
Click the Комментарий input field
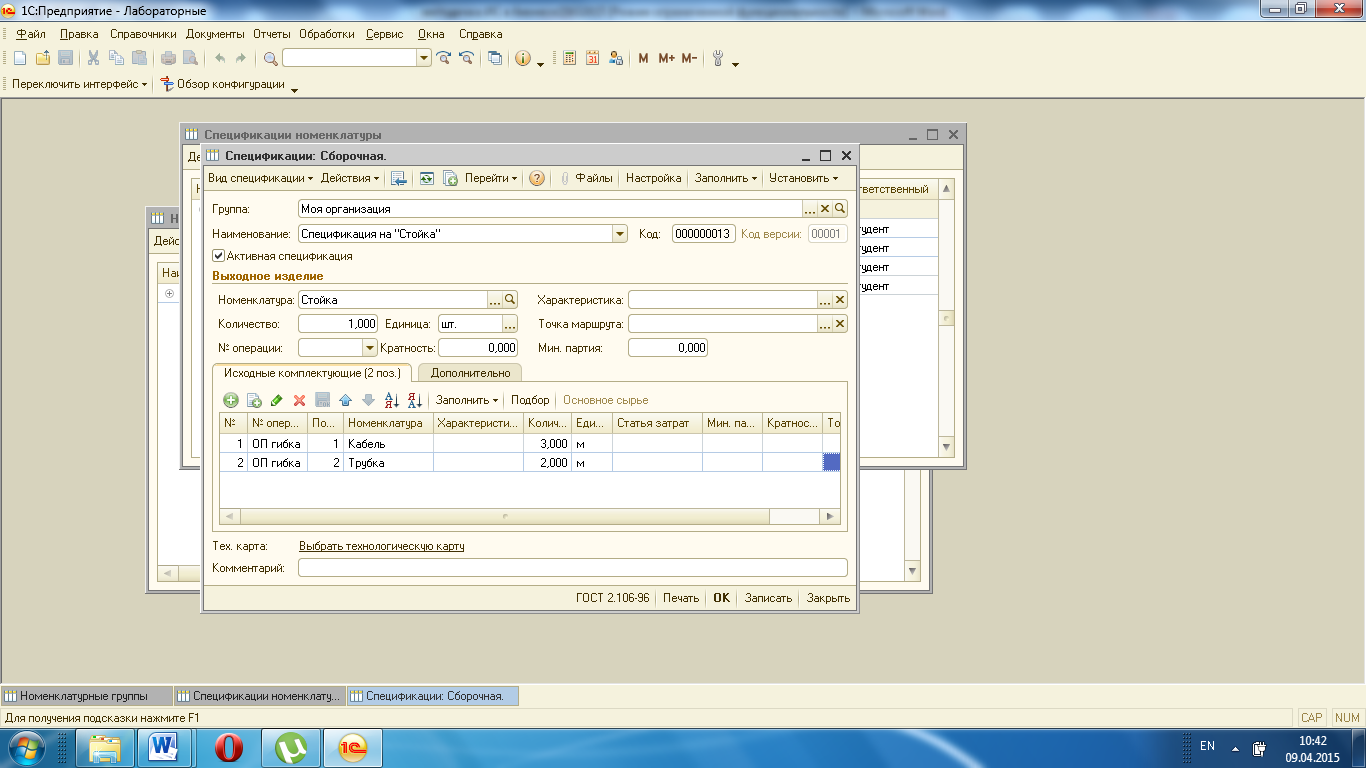point(573,568)
